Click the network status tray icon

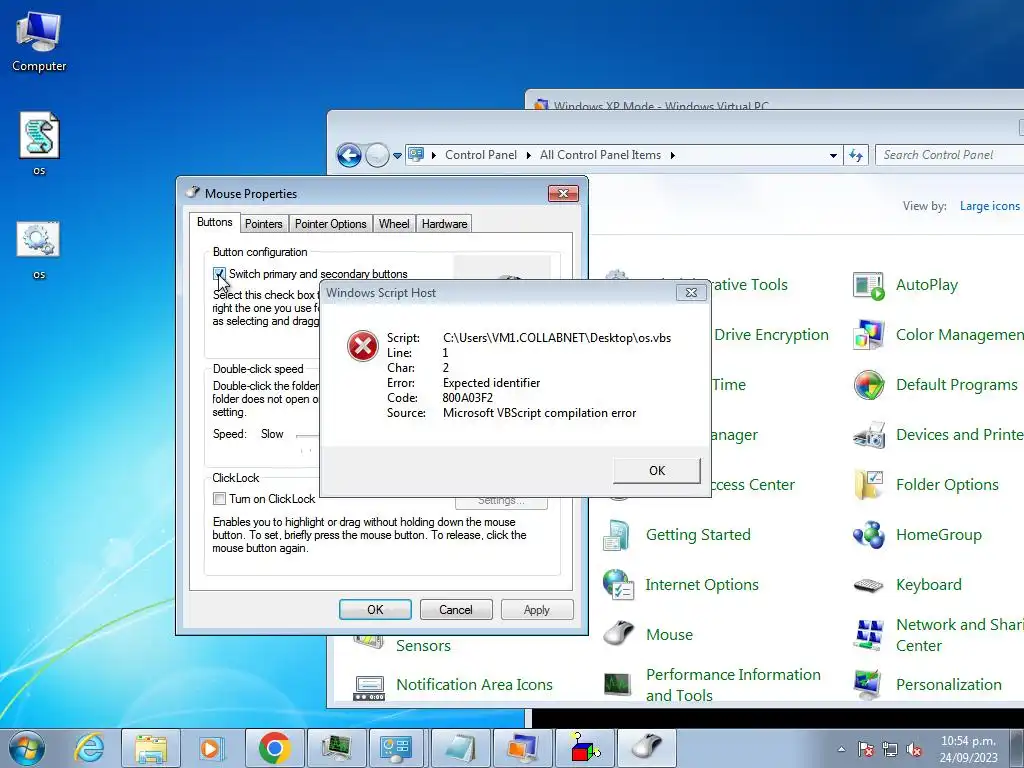click(889, 750)
